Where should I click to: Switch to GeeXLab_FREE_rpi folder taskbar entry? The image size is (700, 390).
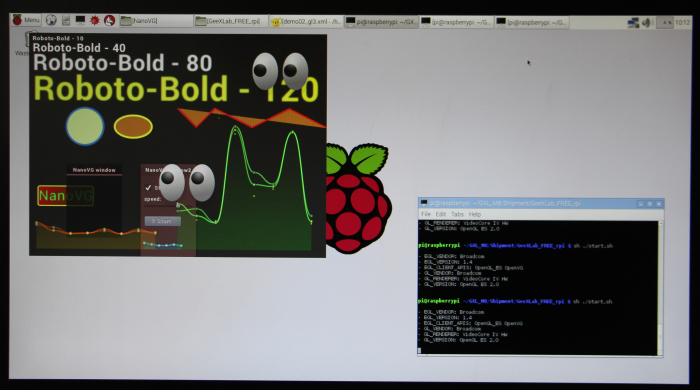[231, 21]
